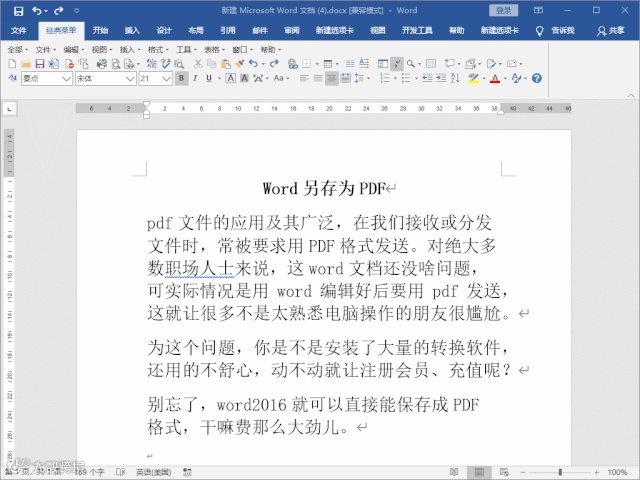Viewport: 640px width, 480px height.
Task: Click zoom in plus button
Action: 596,472
